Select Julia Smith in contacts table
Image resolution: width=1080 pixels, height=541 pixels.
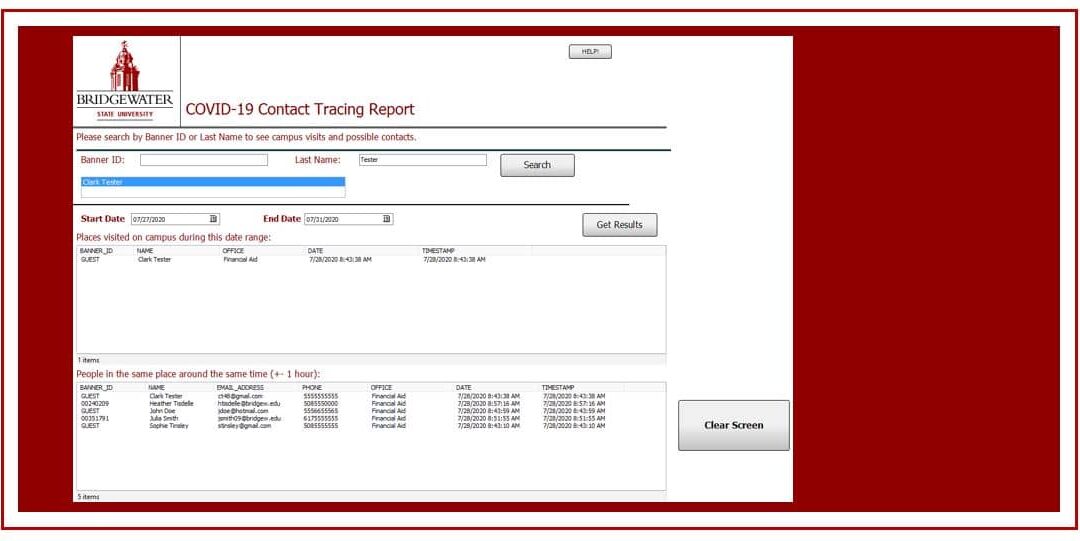(x=164, y=418)
